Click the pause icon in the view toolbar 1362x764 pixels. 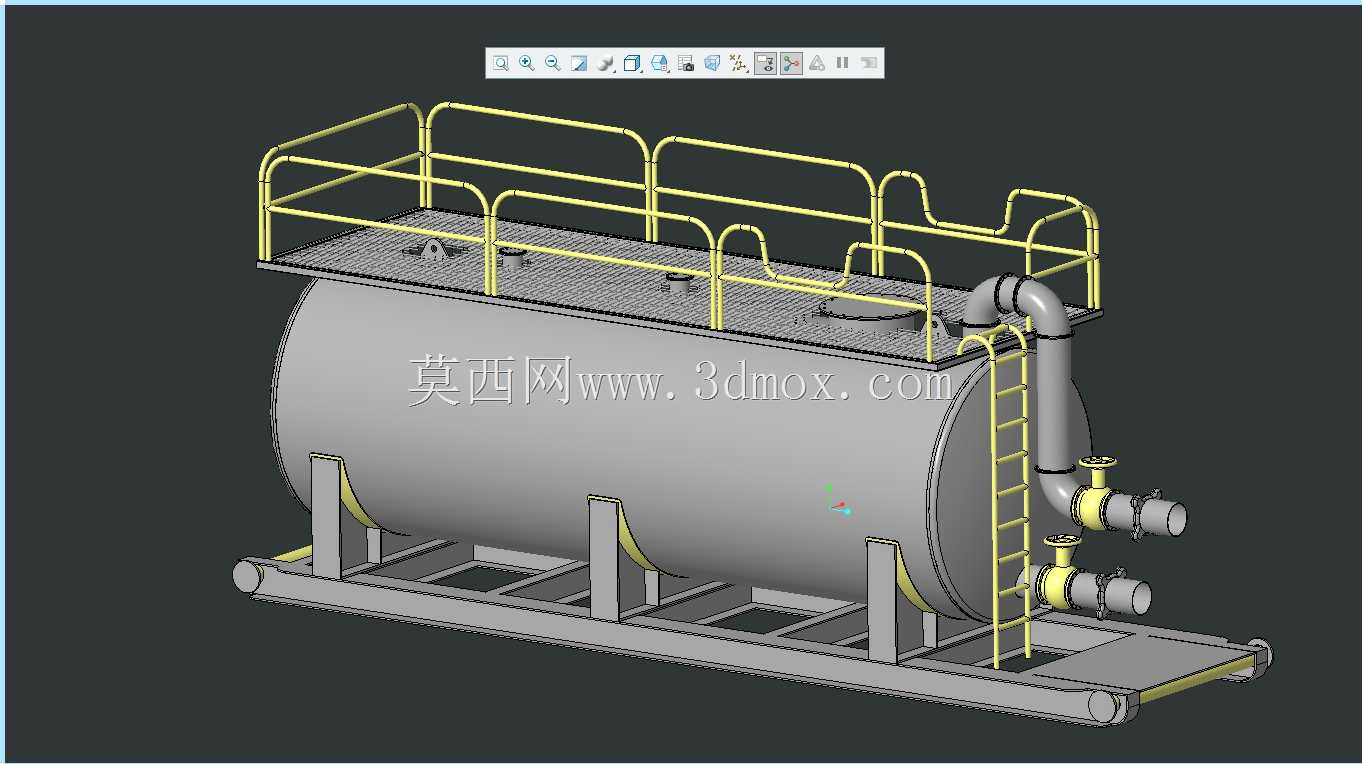coord(843,63)
